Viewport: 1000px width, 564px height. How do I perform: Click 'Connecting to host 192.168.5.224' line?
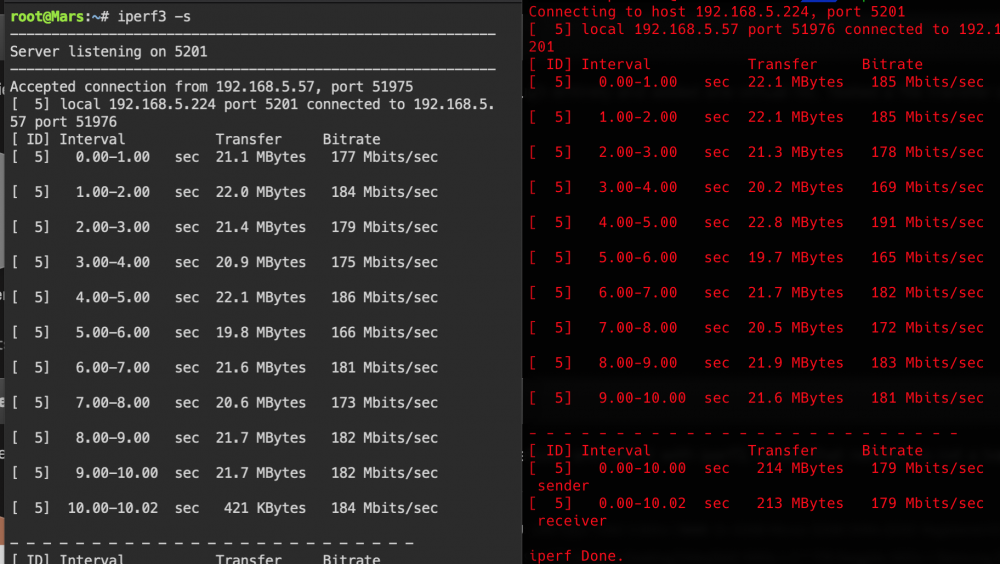click(x=717, y=11)
